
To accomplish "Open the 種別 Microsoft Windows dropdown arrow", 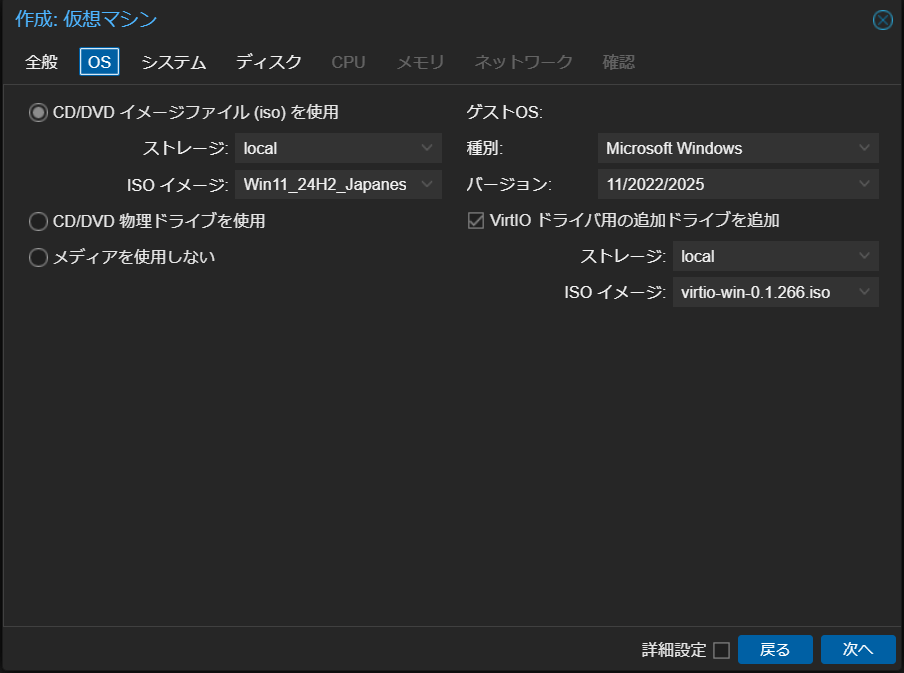I will [864, 148].
